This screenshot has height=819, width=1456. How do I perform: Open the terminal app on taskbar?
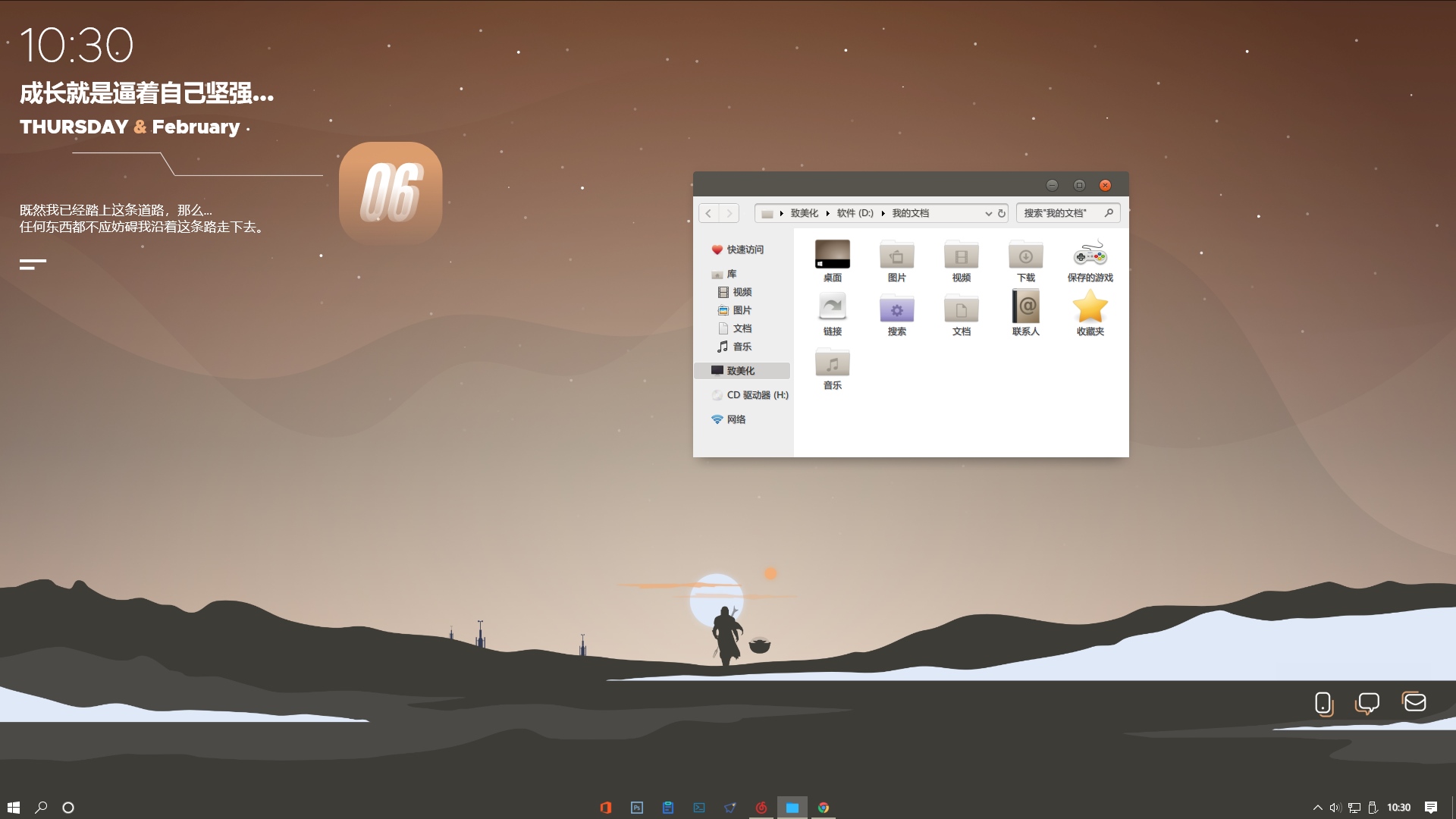point(699,808)
